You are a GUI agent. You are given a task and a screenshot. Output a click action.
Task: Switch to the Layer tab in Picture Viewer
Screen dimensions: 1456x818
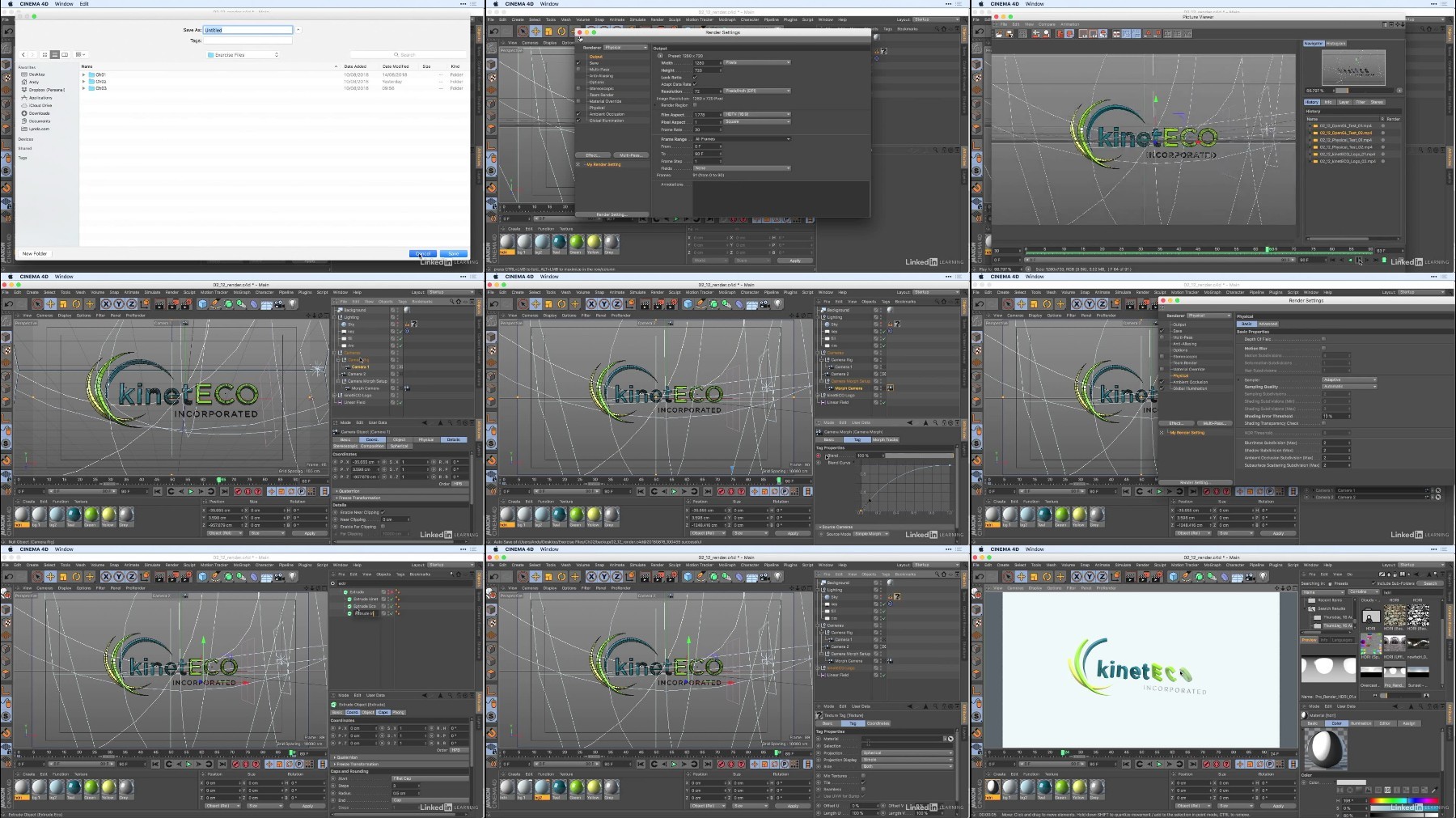pos(1344,102)
